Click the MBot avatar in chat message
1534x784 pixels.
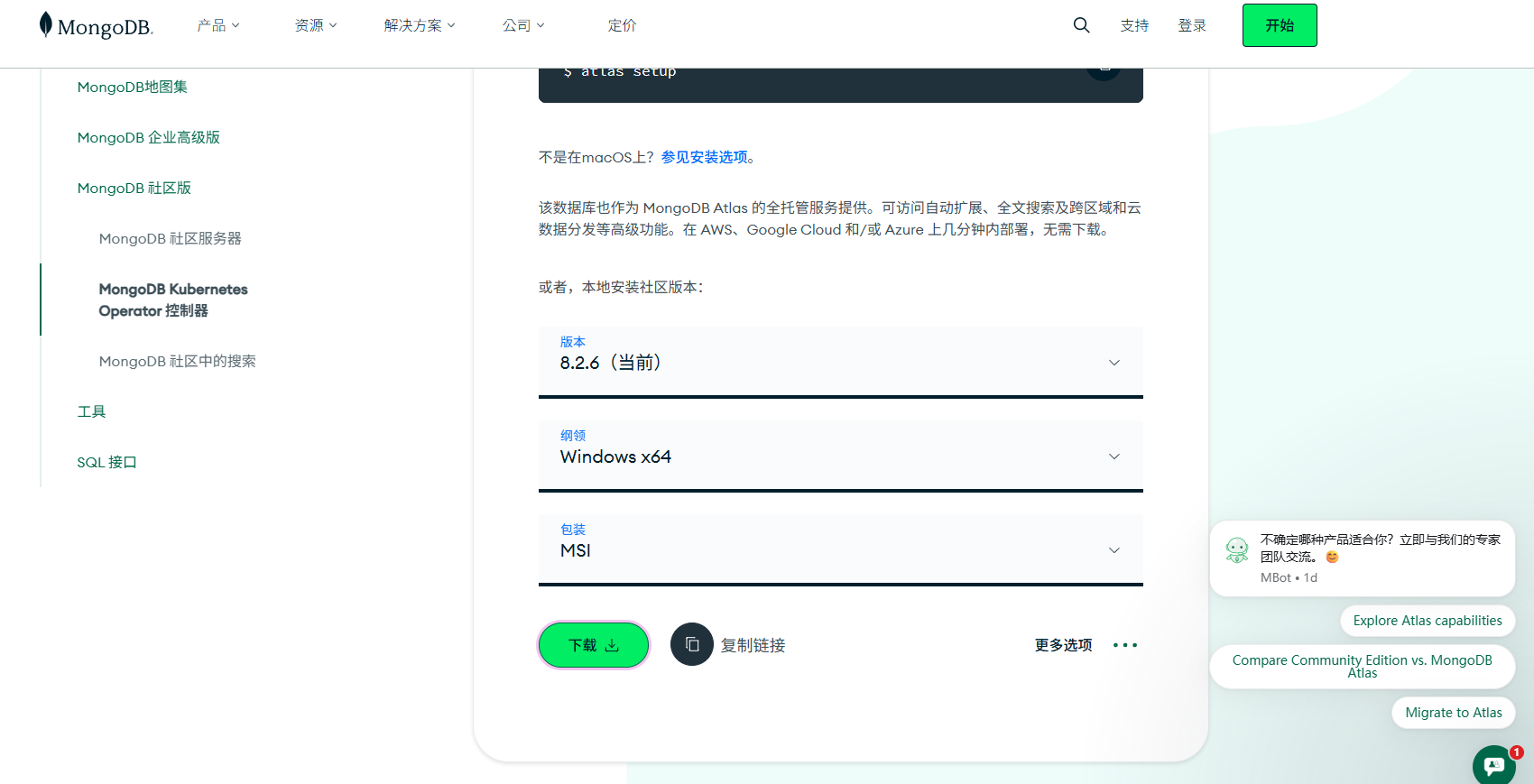tap(1236, 549)
